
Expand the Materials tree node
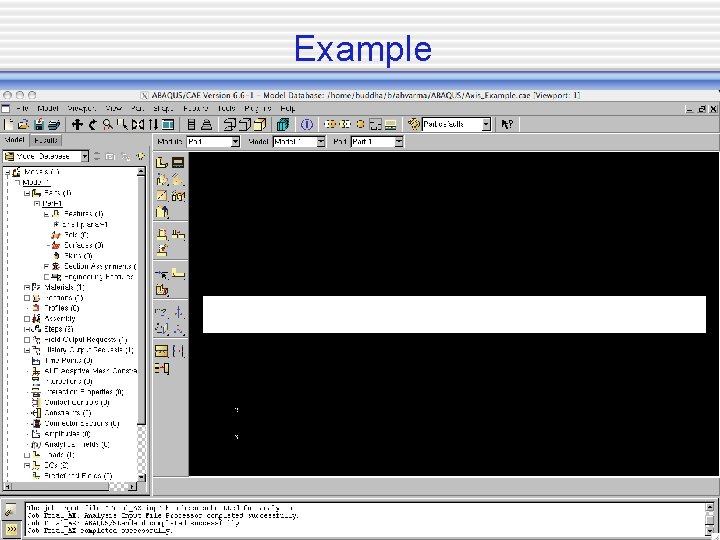click(x=27, y=287)
